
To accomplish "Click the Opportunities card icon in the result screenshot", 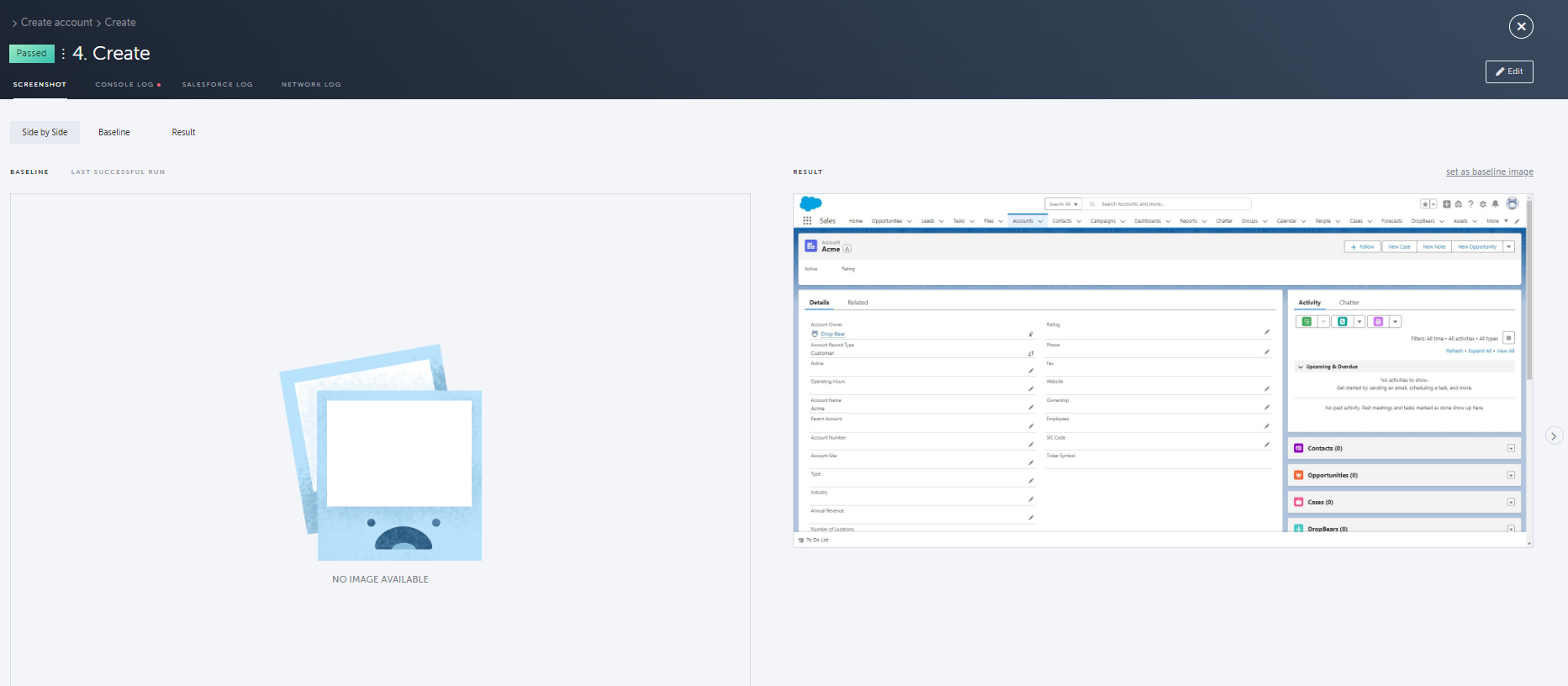I will point(1298,476).
